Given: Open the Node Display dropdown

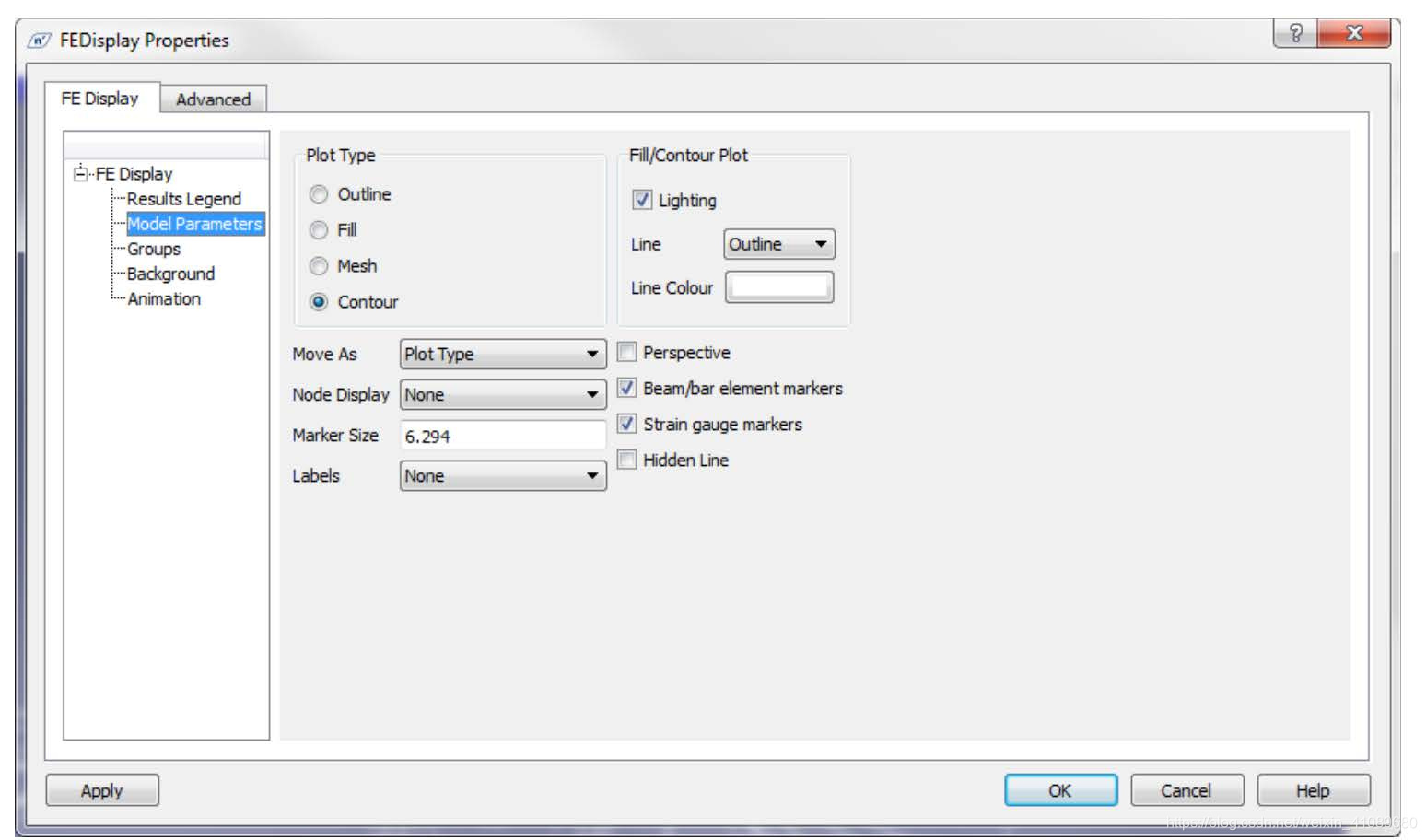Looking at the screenshot, I should (x=501, y=394).
